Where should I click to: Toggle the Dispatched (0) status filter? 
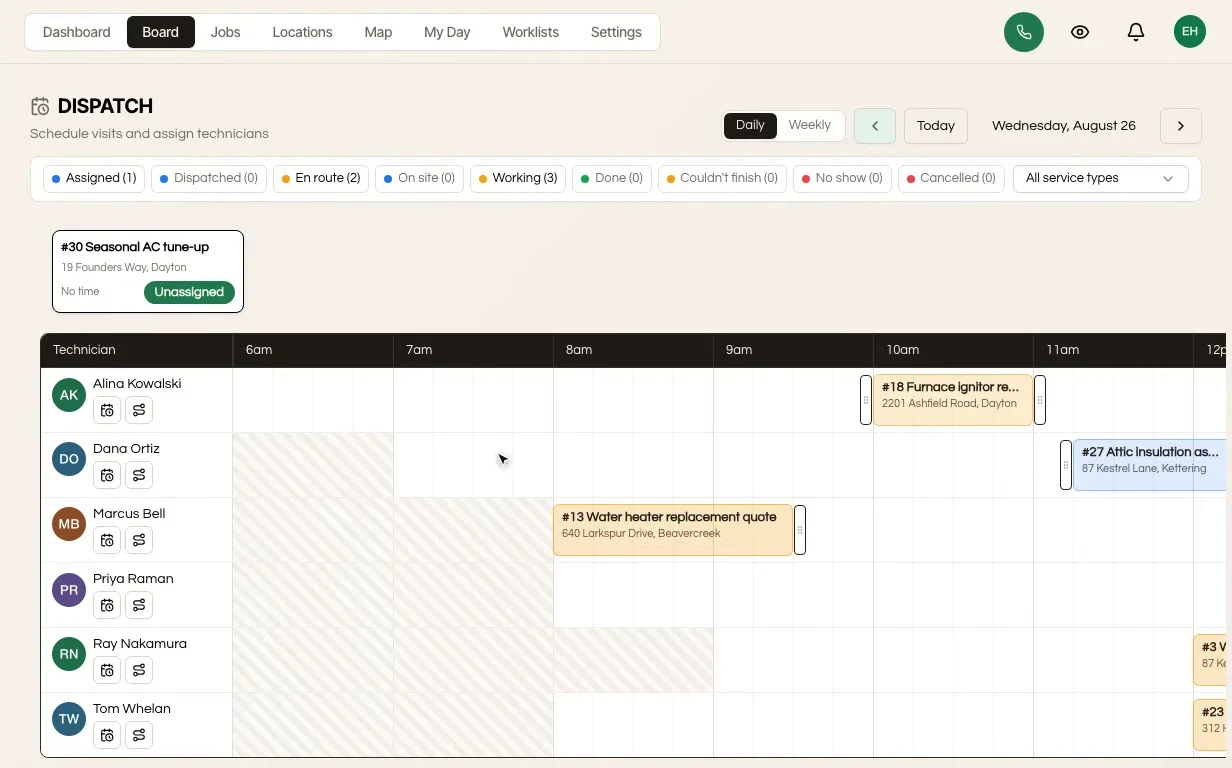click(x=209, y=178)
